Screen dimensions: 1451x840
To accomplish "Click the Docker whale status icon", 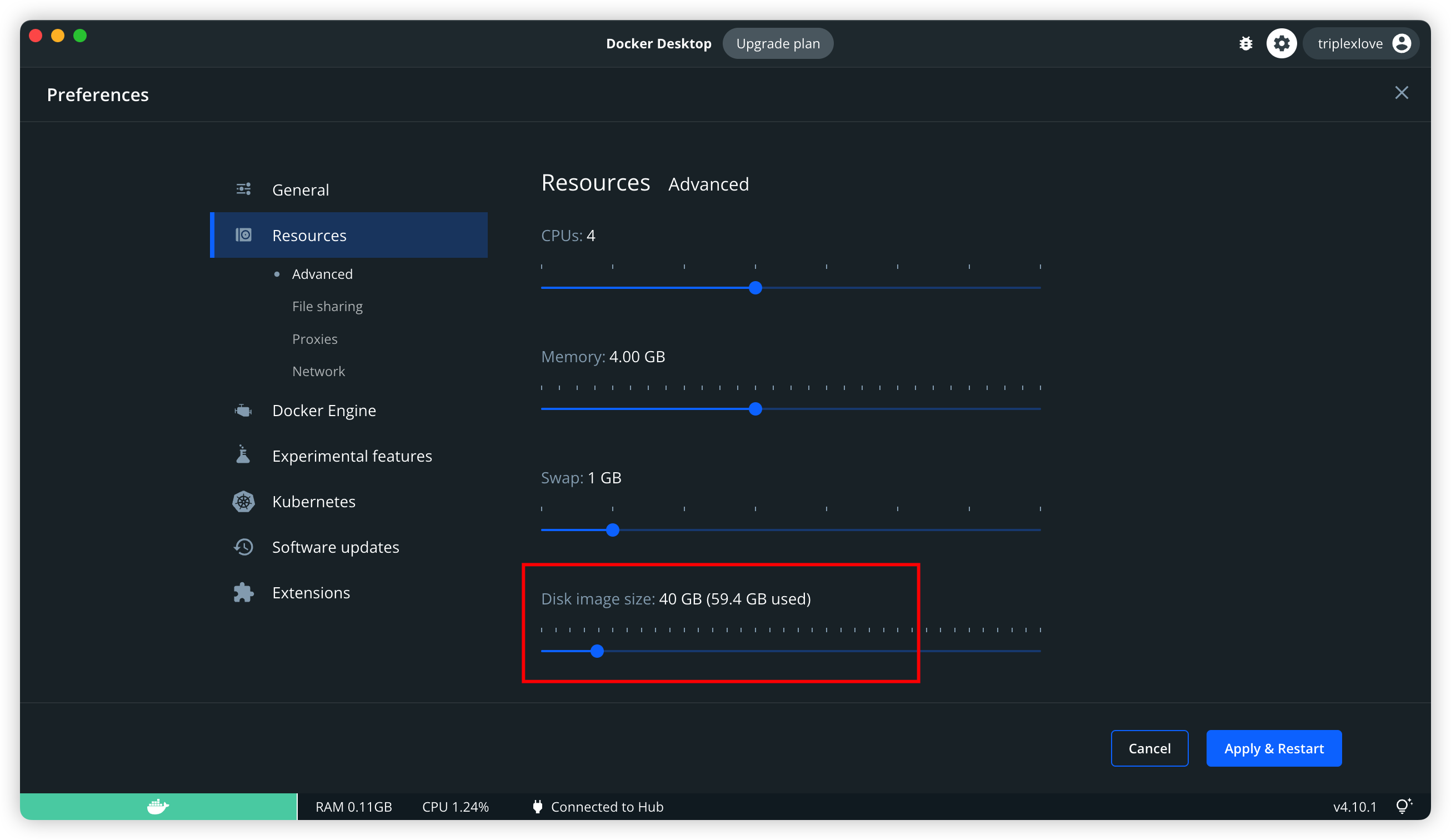I will click(158, 806).
